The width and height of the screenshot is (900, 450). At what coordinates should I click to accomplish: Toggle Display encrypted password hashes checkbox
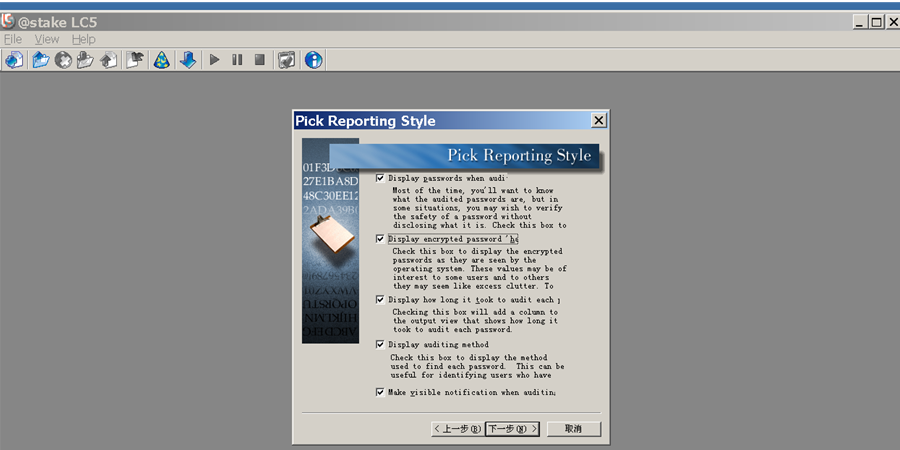click(380, 239)
